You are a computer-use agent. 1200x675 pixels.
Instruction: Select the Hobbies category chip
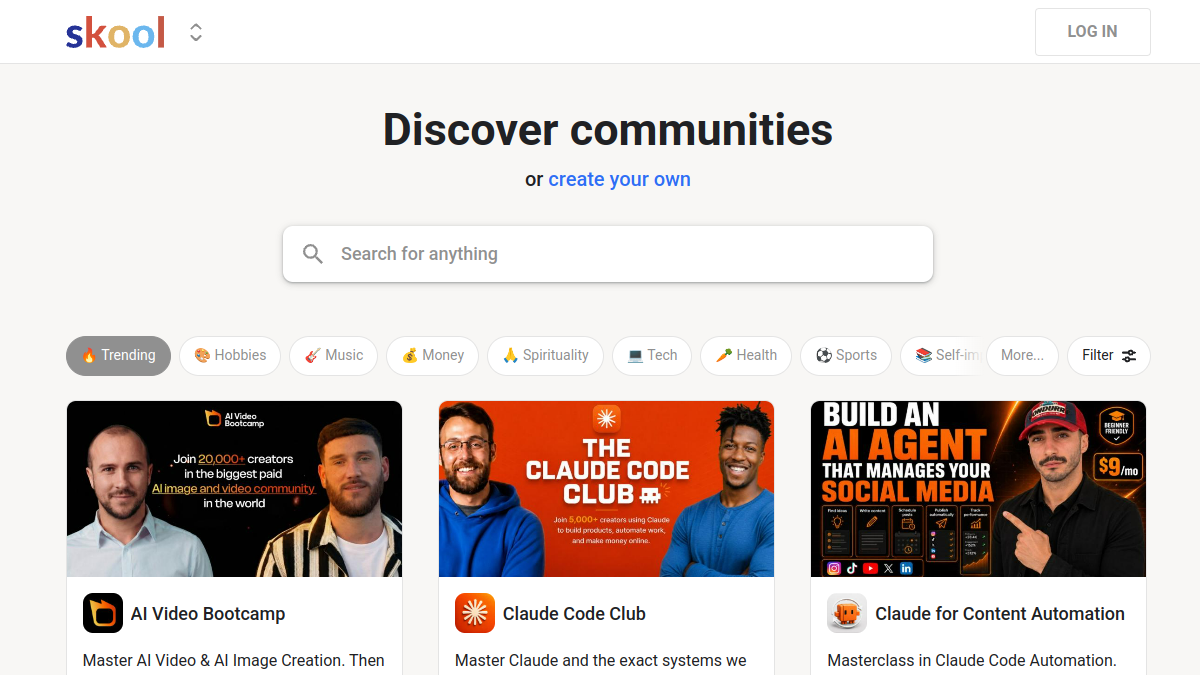230,355
